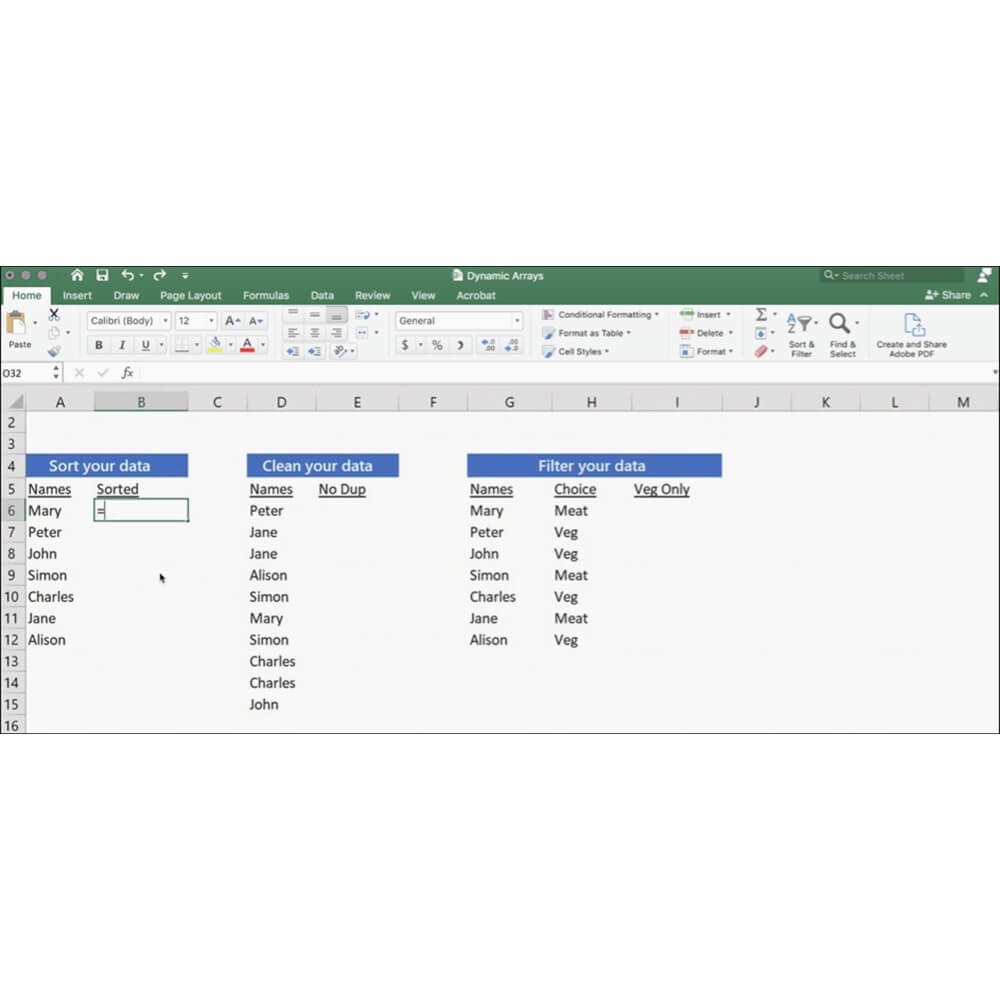Image resolution: width=1000 pixels, height=1000 pixels.
Task: Open Sort & Filter tool
Action: [x=802, y=334]
